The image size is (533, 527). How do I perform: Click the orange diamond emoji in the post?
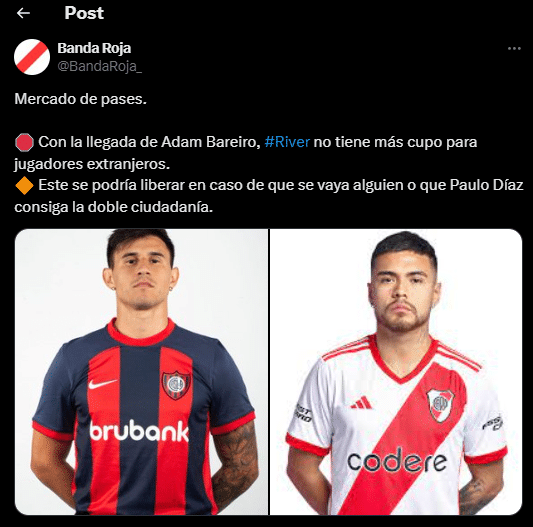(24, 186)
